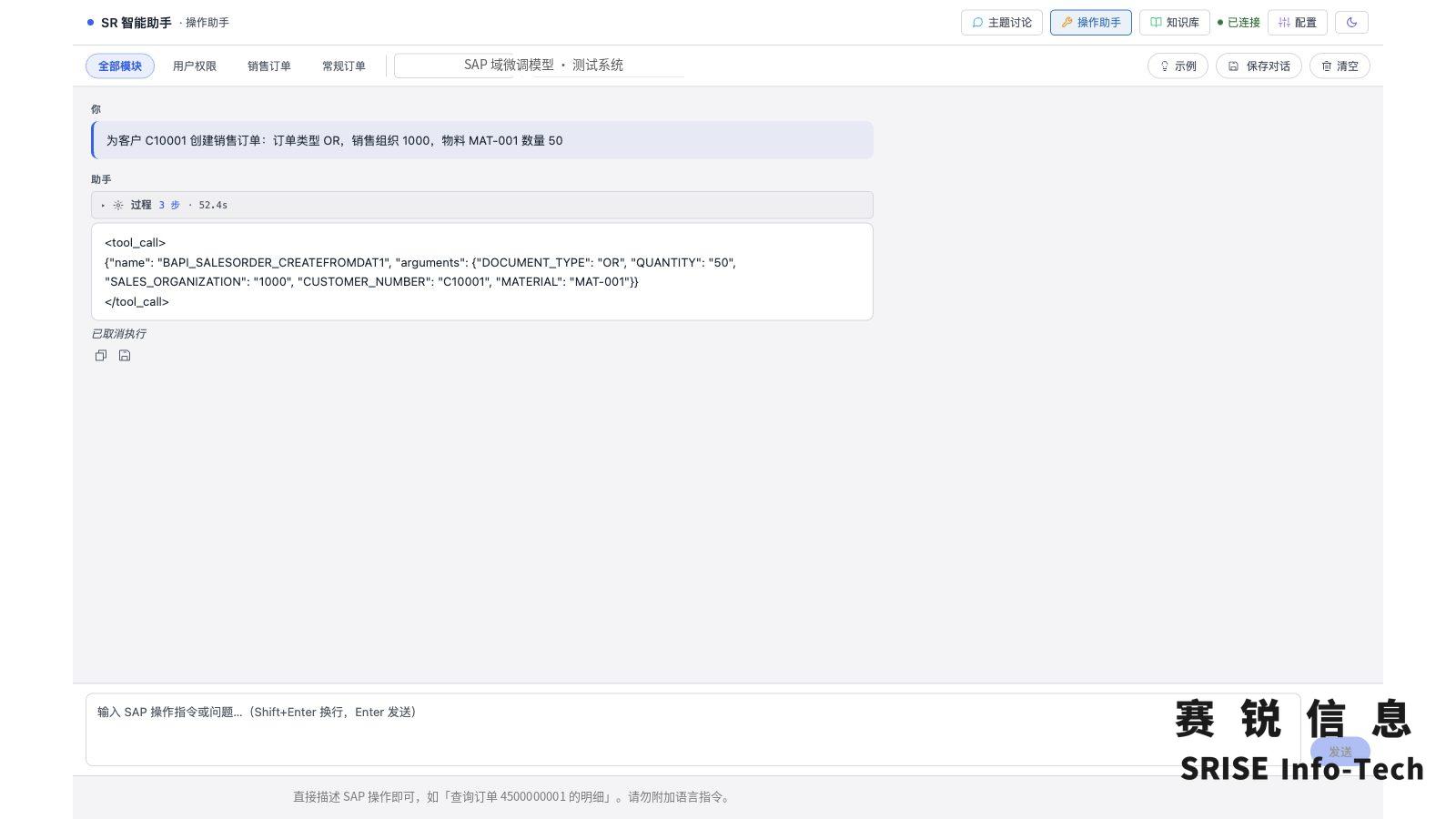Open the 配置 settings
Image resolution: width=1456 pixels, height=819 pixels.
[1298, 23]
